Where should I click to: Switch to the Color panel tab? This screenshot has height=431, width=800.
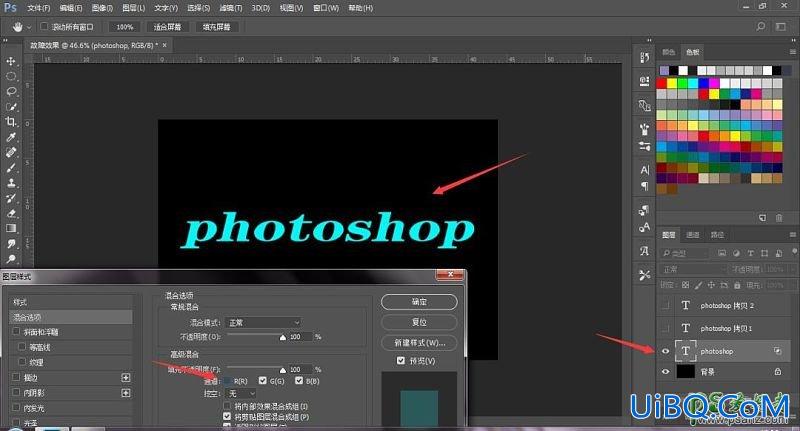pyautogui.click(x=668, y=52)
